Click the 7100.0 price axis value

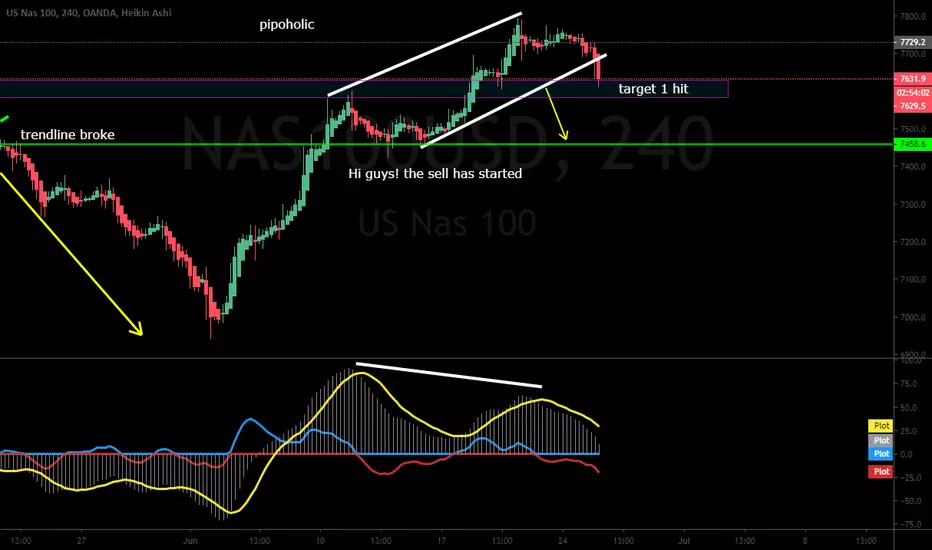click(912, 279)
